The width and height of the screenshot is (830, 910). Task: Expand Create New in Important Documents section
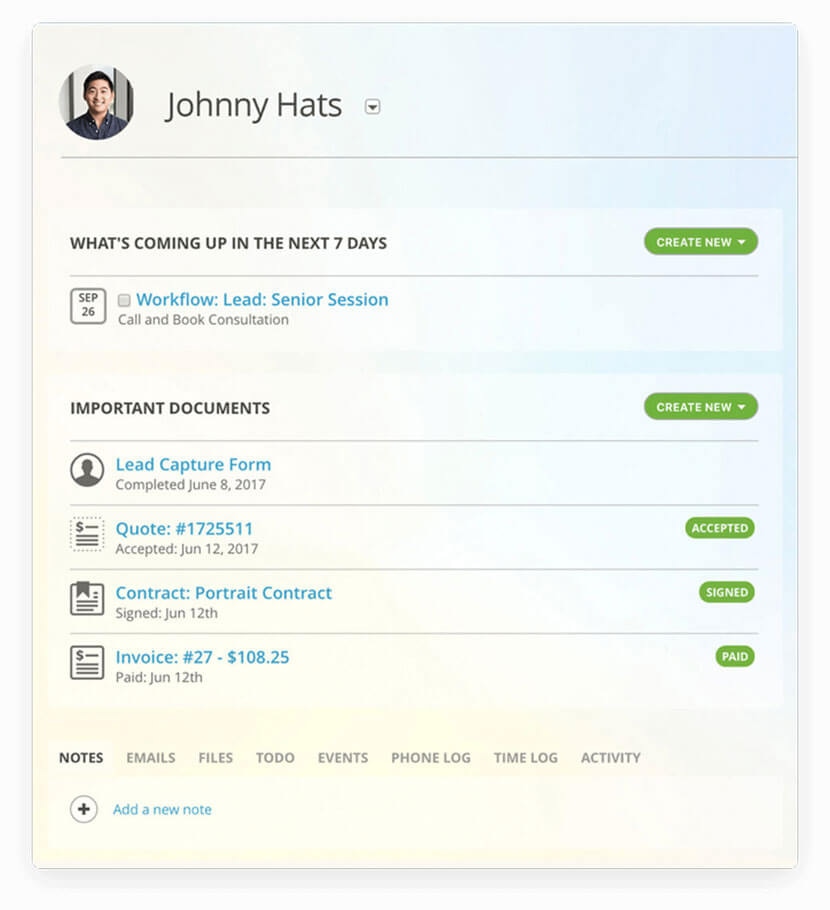click(x=700, y=407)
